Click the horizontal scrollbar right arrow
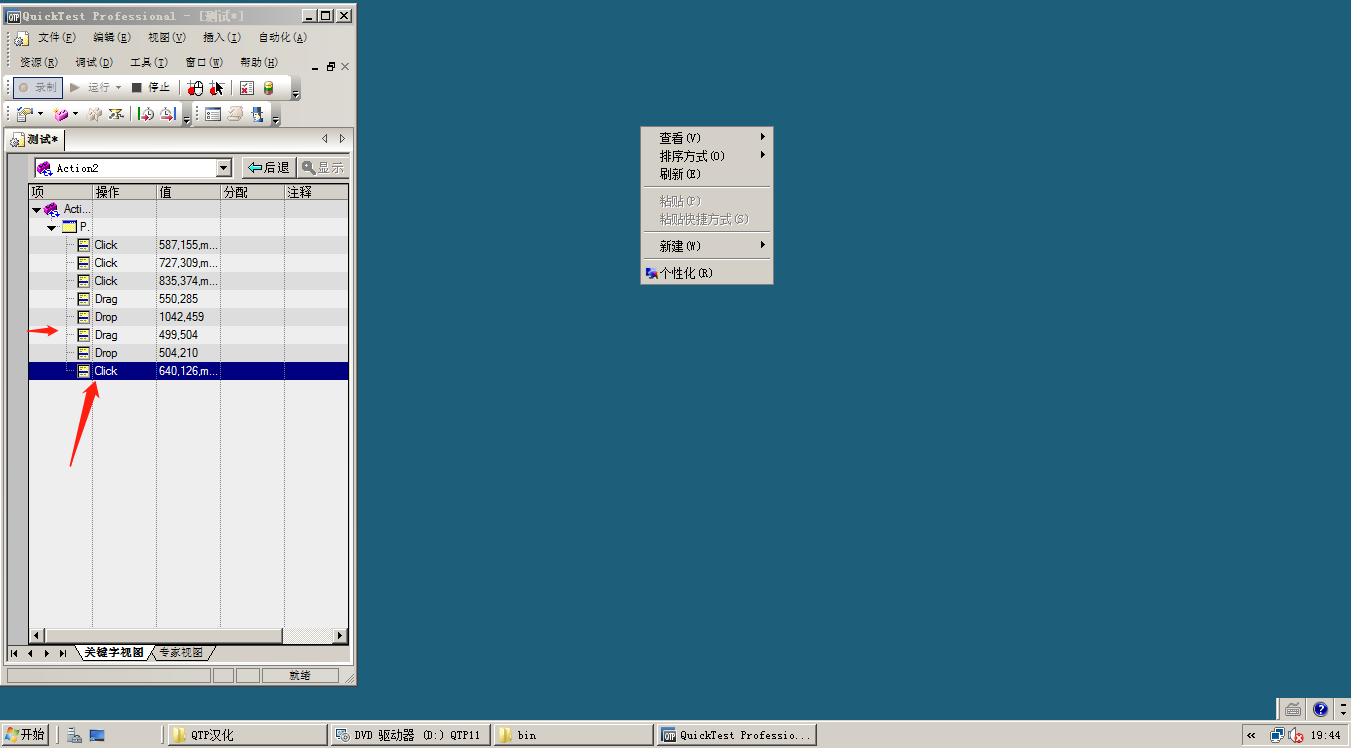Viewport: 1351px width, 748px height. click(x=340, y=635)
